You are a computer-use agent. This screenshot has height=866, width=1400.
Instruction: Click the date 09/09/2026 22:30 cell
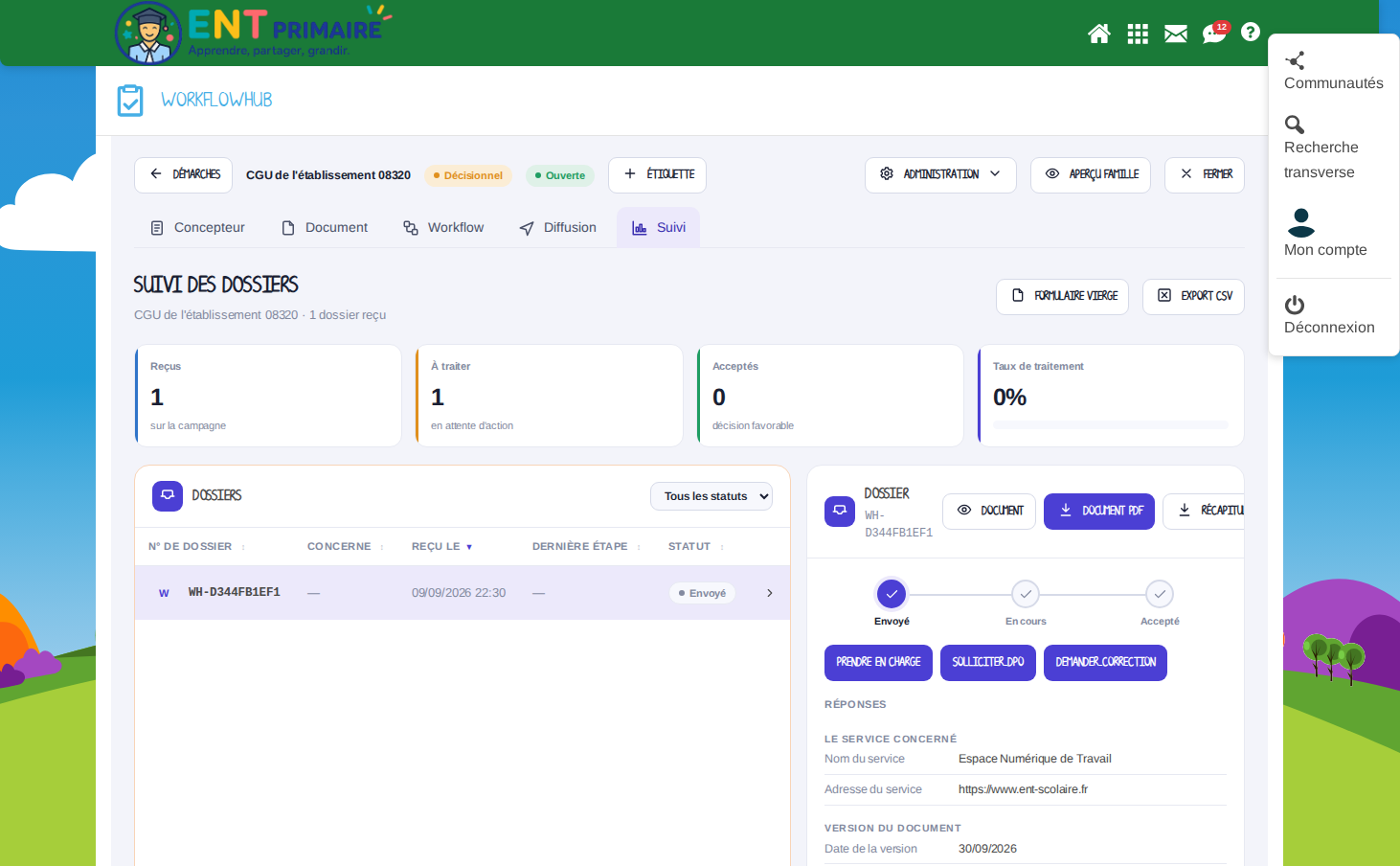click(x=459, y=593)
